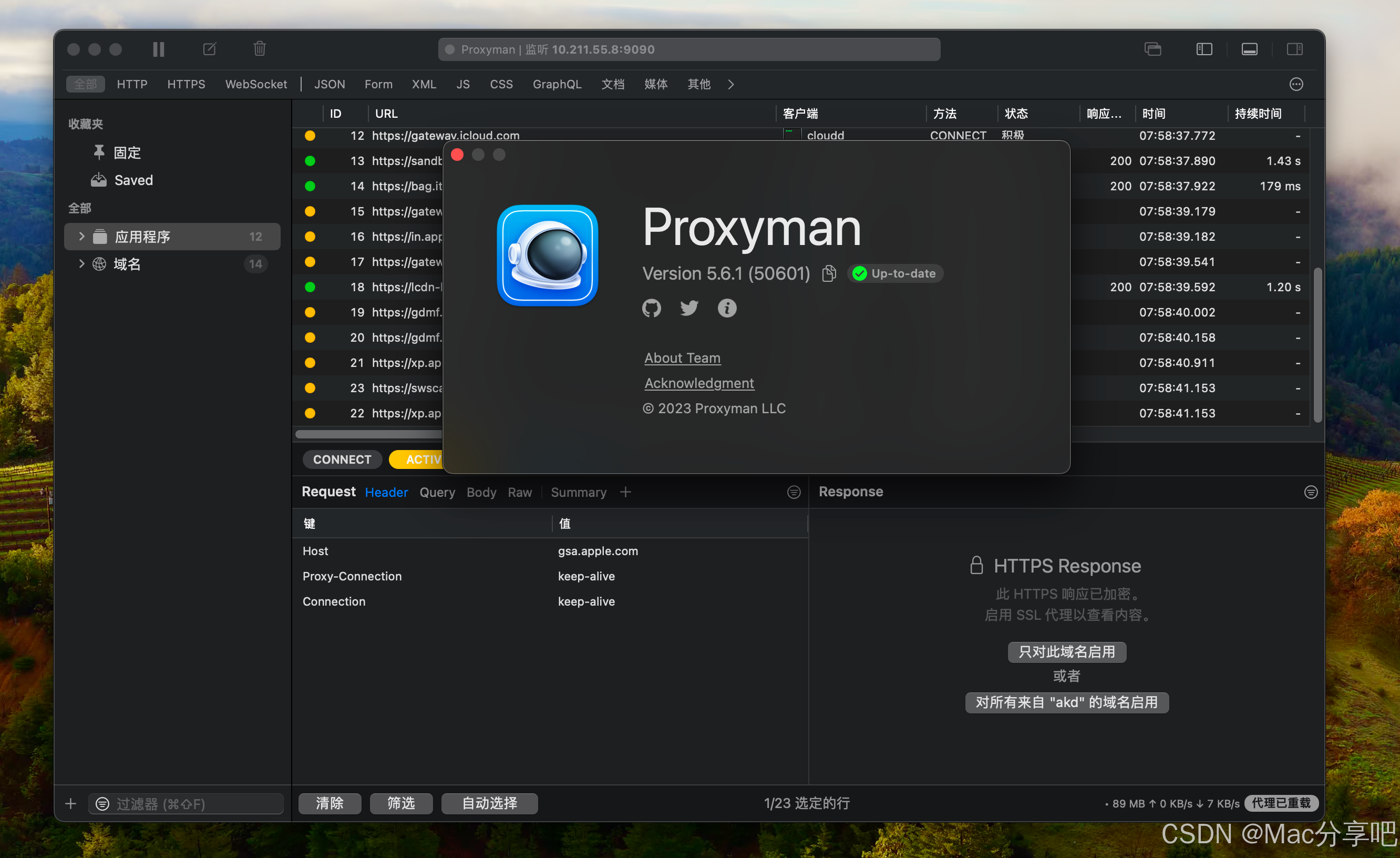This screenshot has height=858, width=1400.
Task: Add new item with plus icon bottom-left
Action: click(x=70, y=803)
